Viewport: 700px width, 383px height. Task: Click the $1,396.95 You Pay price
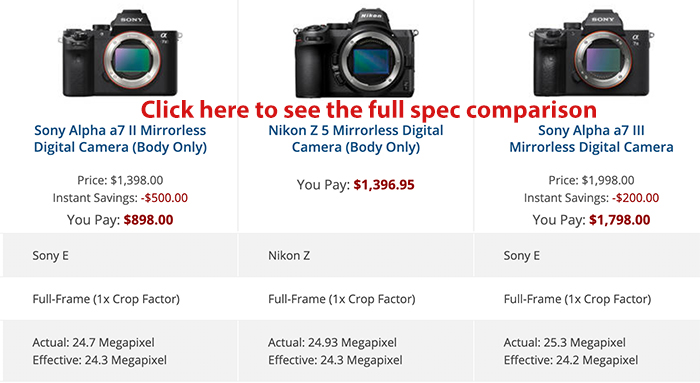[x=384, y=184]
